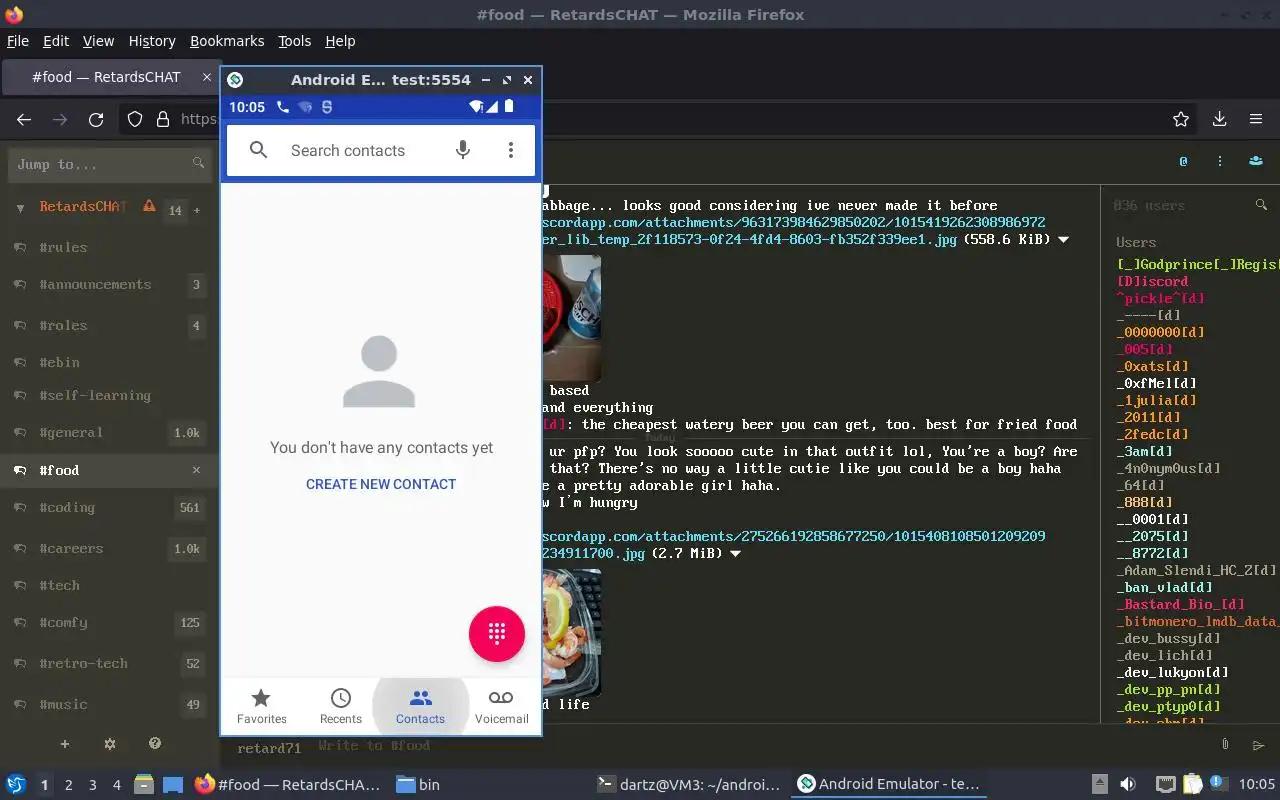Switch to the Recents tab
Image resolution: width=1280 pixels, height=800 pixels.
(x=341, y=706)
